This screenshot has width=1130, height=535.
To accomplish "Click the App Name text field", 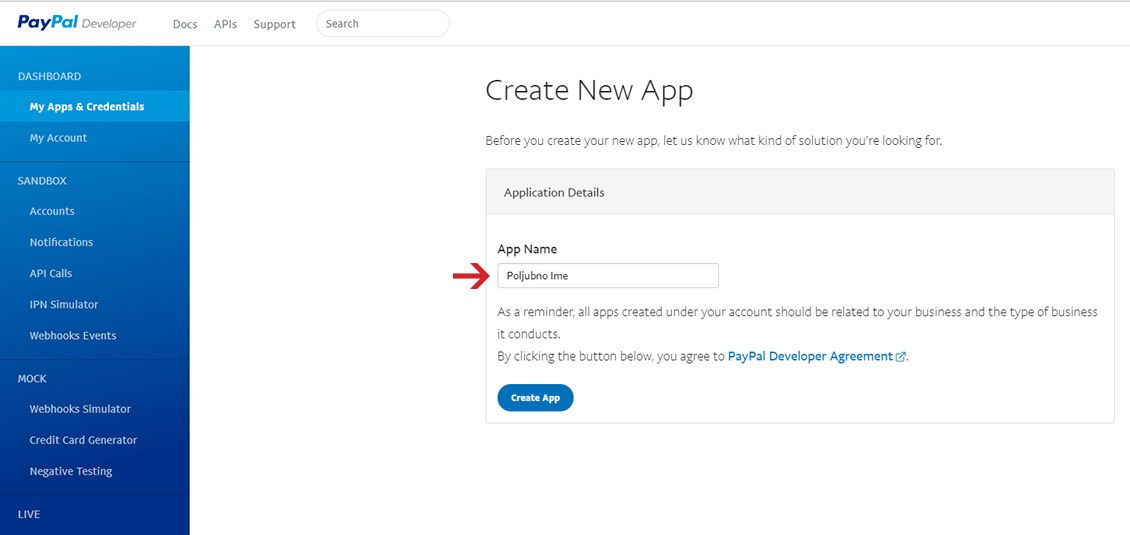I will point(608,275).
